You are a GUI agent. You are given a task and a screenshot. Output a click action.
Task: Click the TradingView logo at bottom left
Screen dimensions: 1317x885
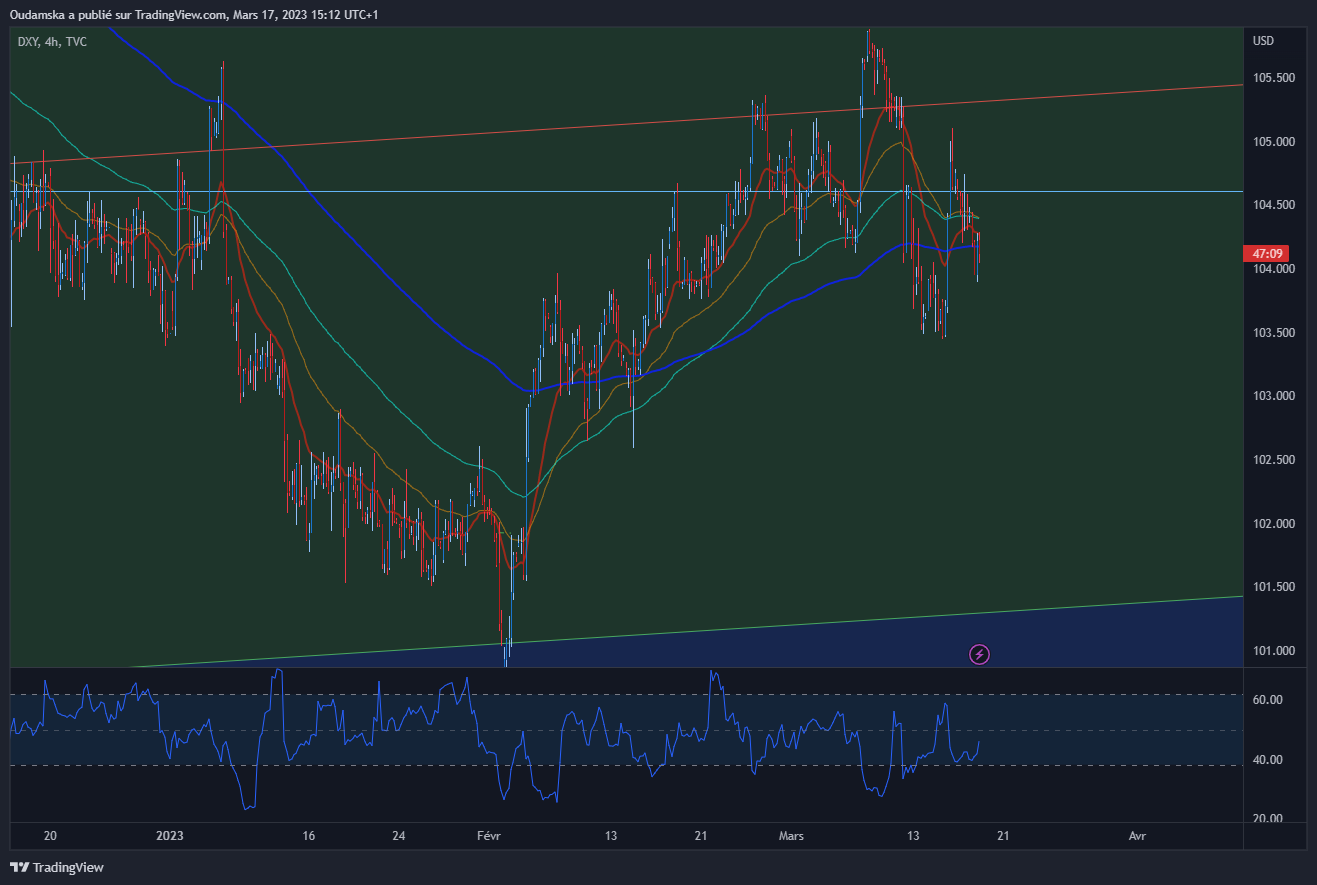pos(57,867)
